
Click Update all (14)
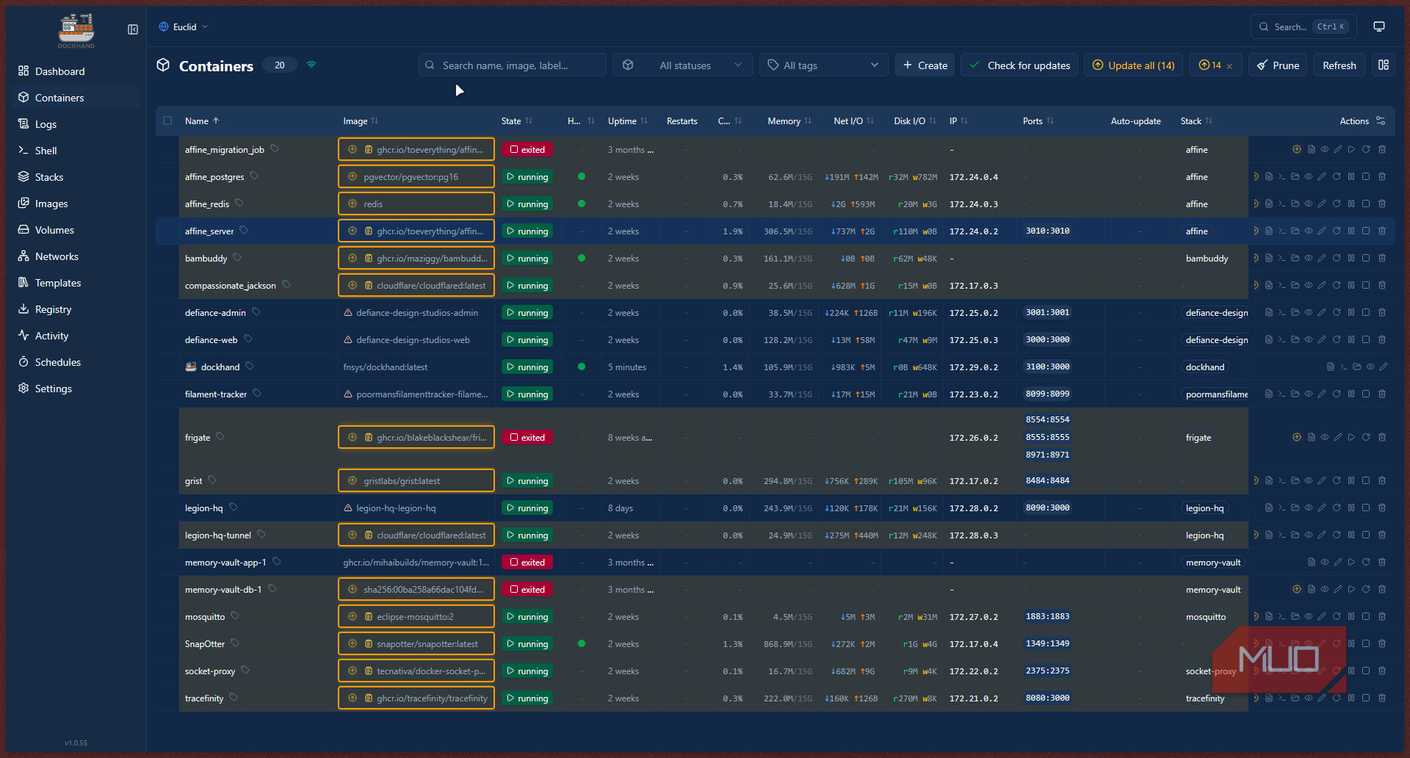tap(1133, 65)
